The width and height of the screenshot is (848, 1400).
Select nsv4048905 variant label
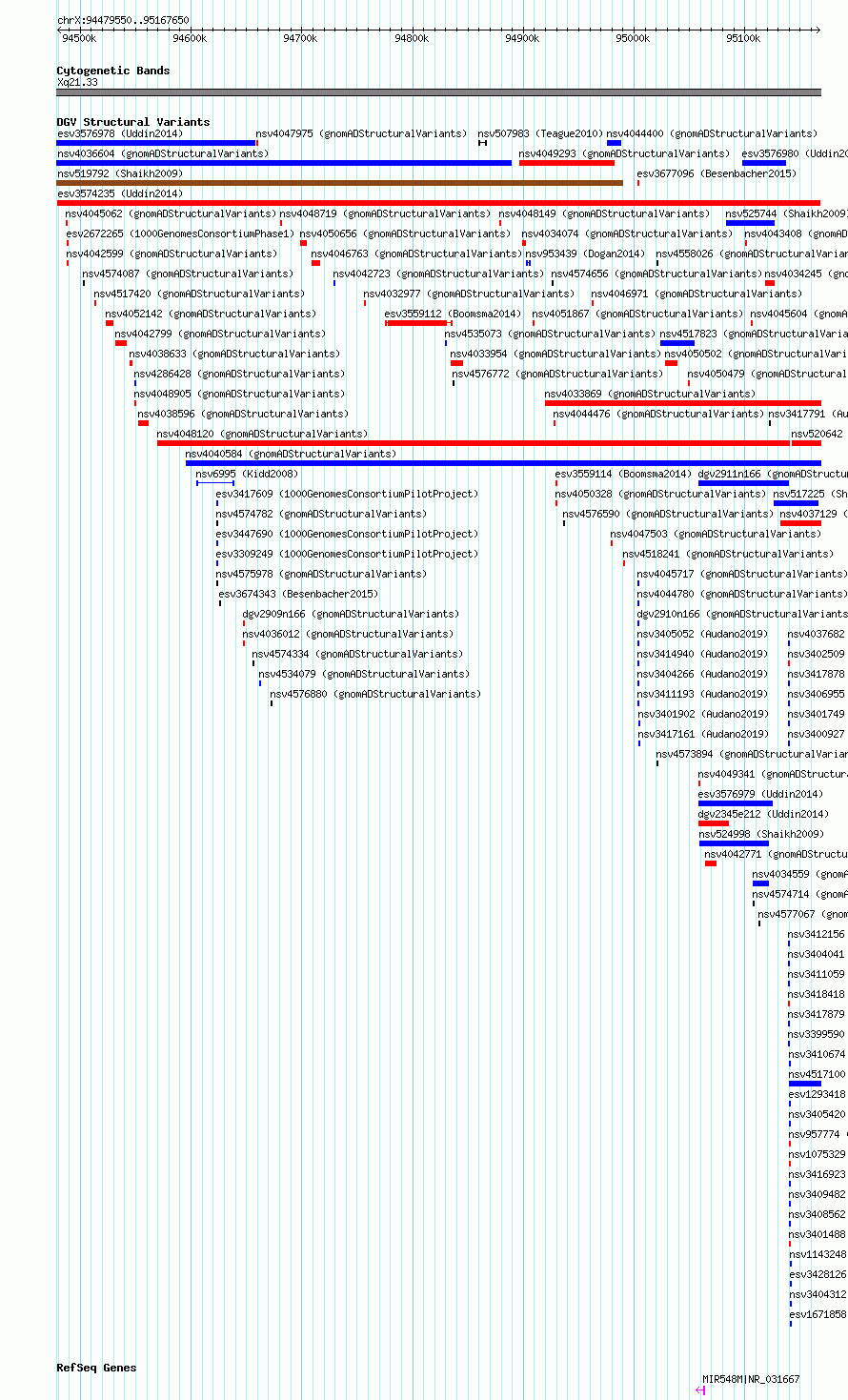(239, 394)
